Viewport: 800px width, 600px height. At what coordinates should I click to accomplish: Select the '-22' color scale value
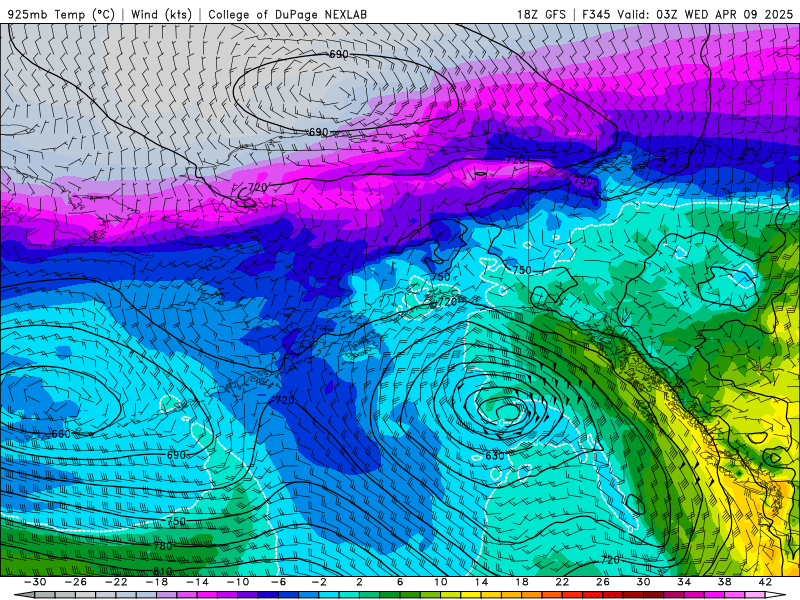[116, 582]
